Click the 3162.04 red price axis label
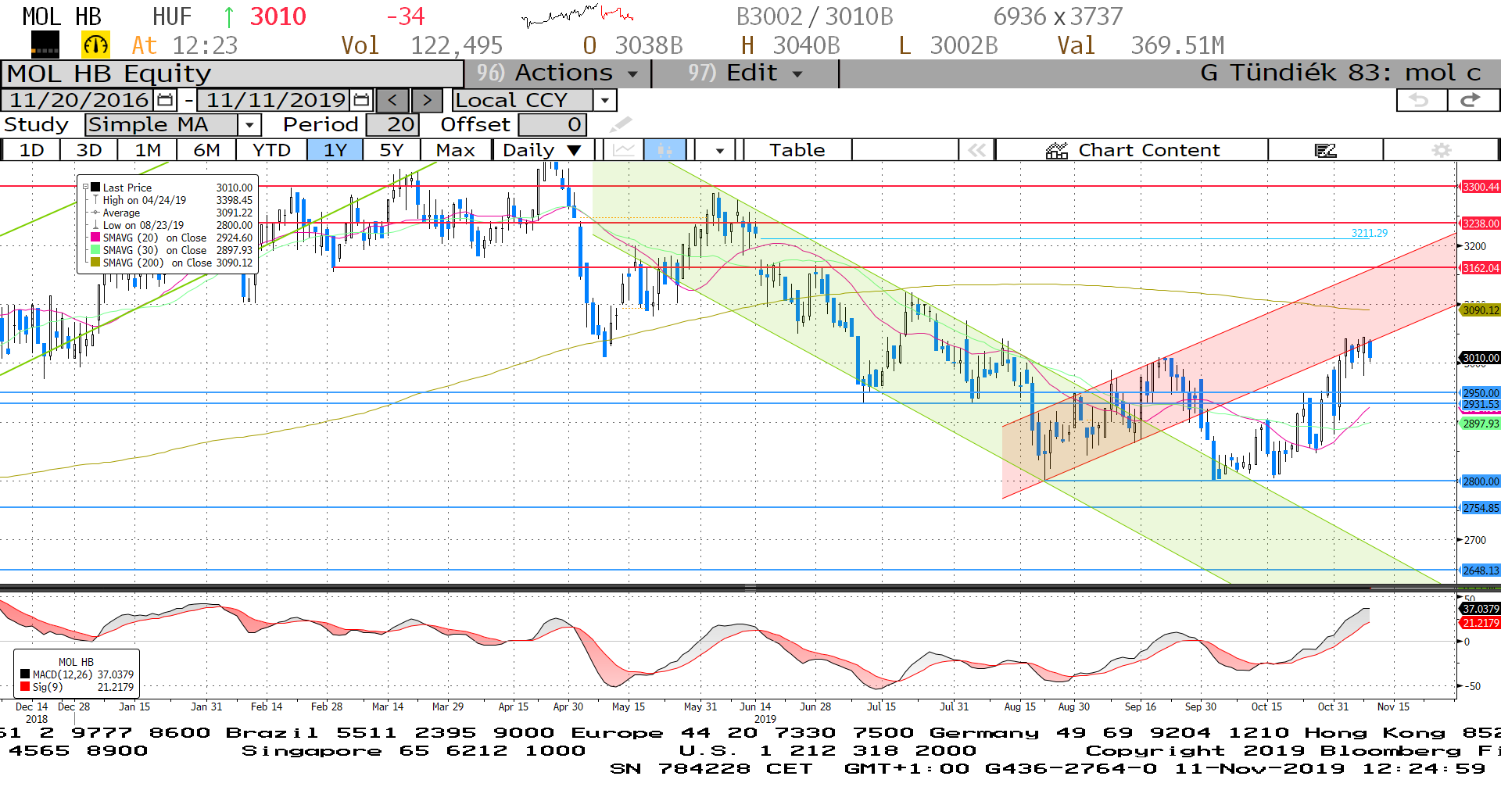This screenshot has width=1501, height=812. 1480,268
